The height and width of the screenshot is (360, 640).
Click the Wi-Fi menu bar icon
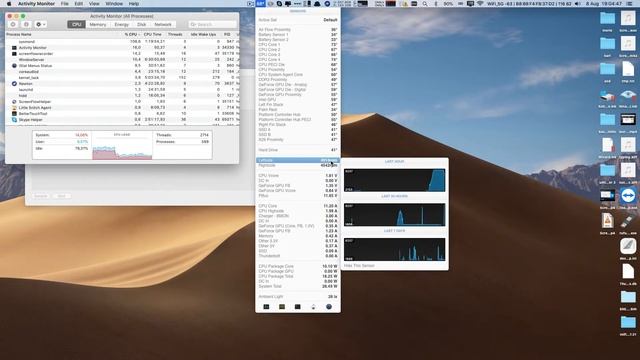(x=480, y=4)
